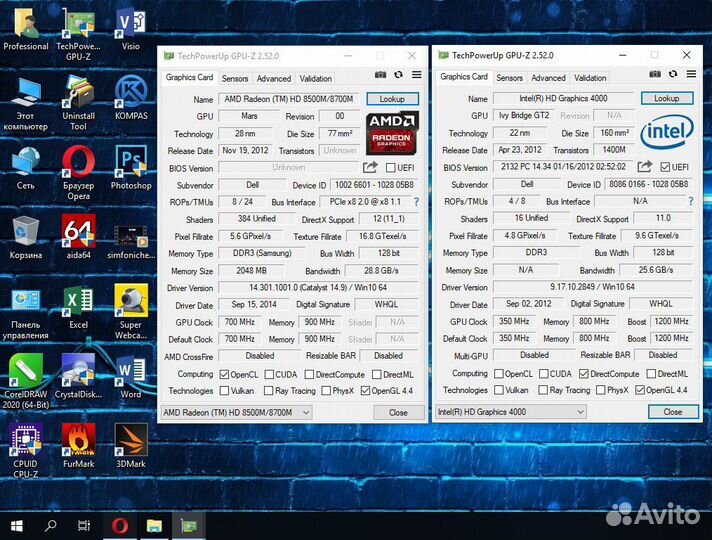The height and width of the screenshot is (540, 712).
Task: Open taskbar search magnifier
Action: pos(50,526)
